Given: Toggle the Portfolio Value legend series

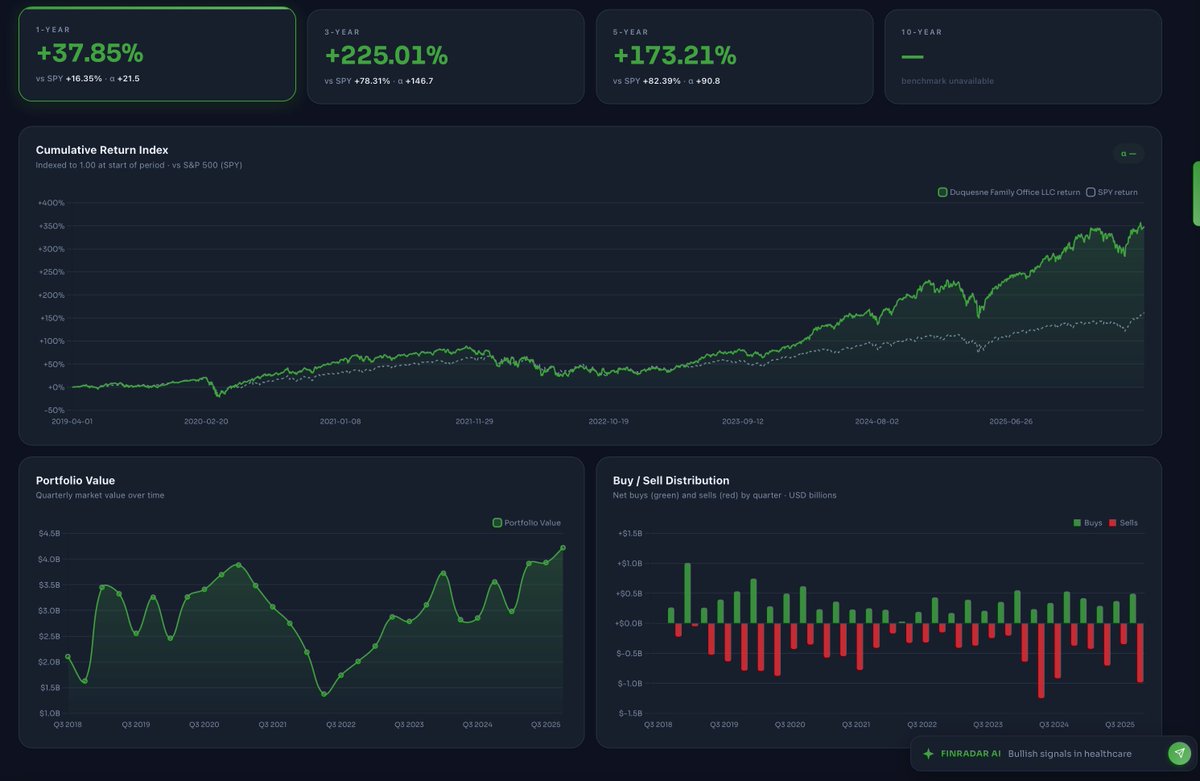Looking at the screenshot, I should (527, 522).
